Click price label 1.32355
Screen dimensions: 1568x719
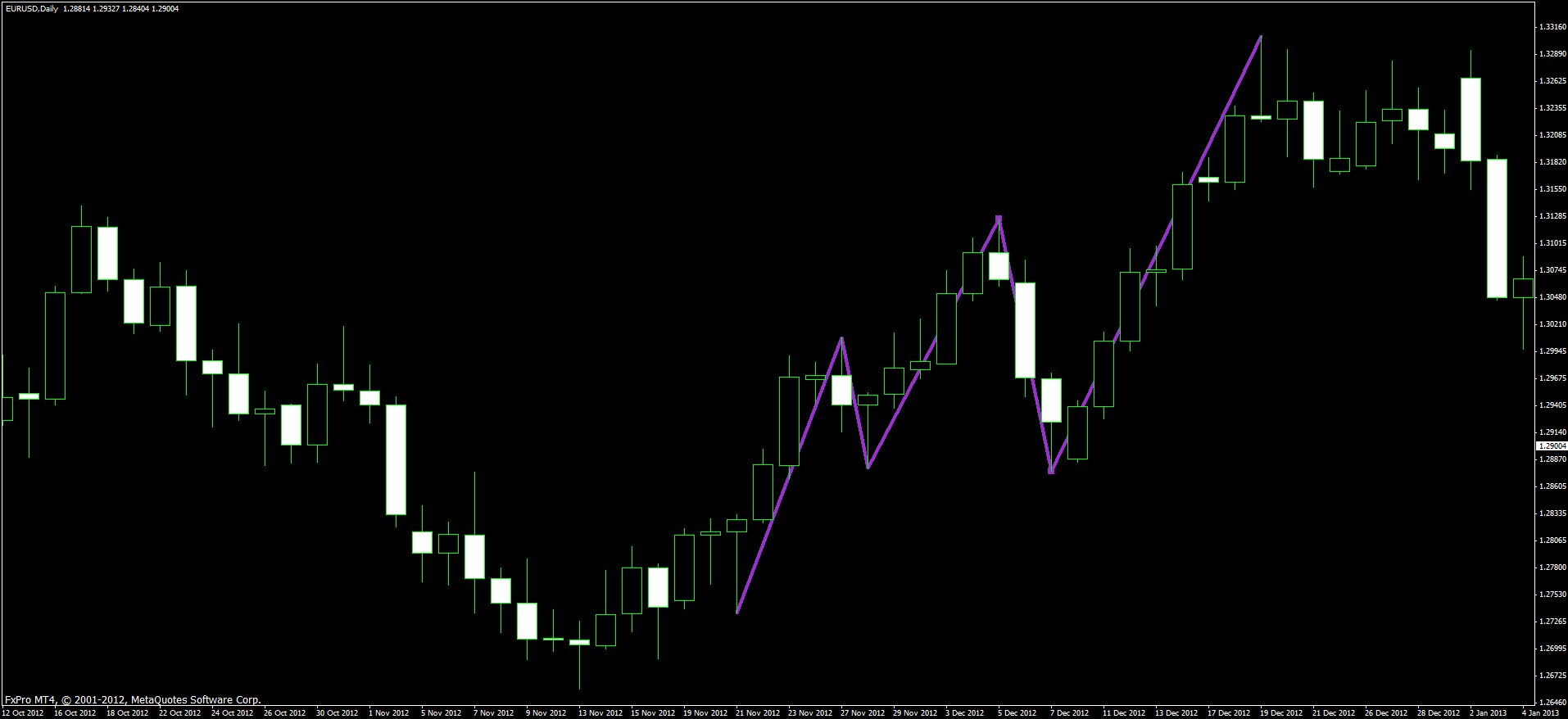pos(1552,108)
